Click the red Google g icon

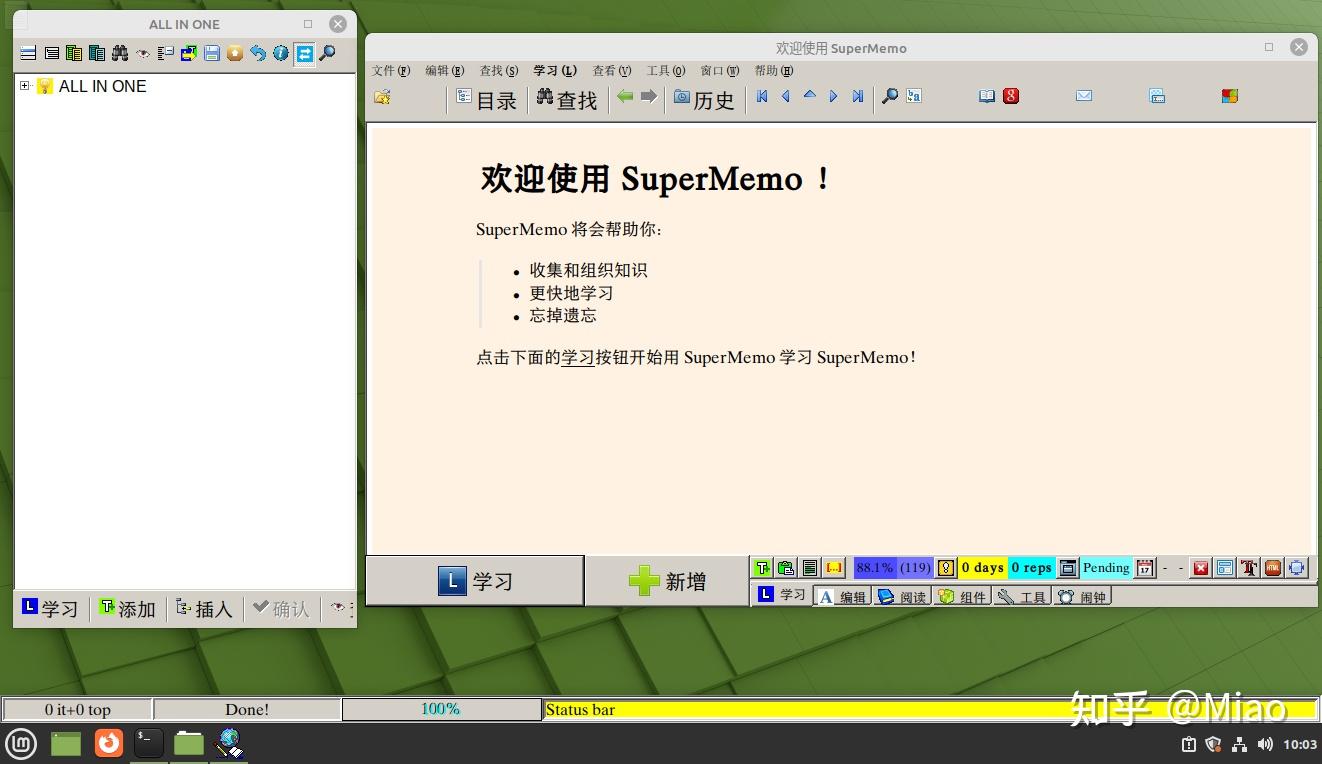[1011, 97]
